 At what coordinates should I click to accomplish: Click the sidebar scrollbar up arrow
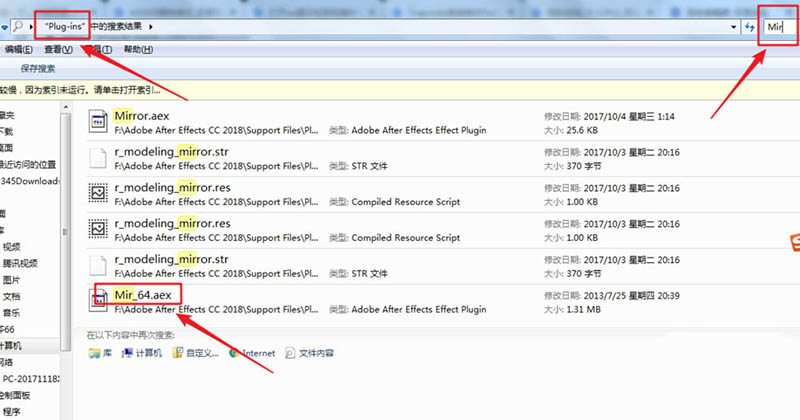[65, 107]
